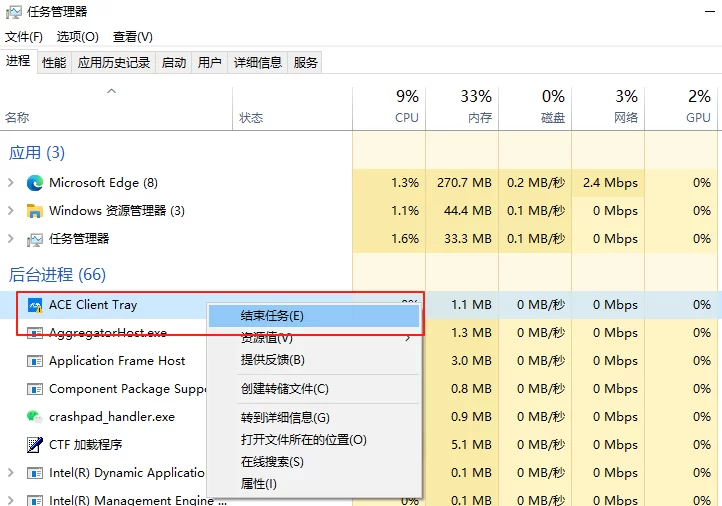Choose 打开文件所在的位置(O) from context menu
Screen dimensions: 722x506
pos(303,440)
